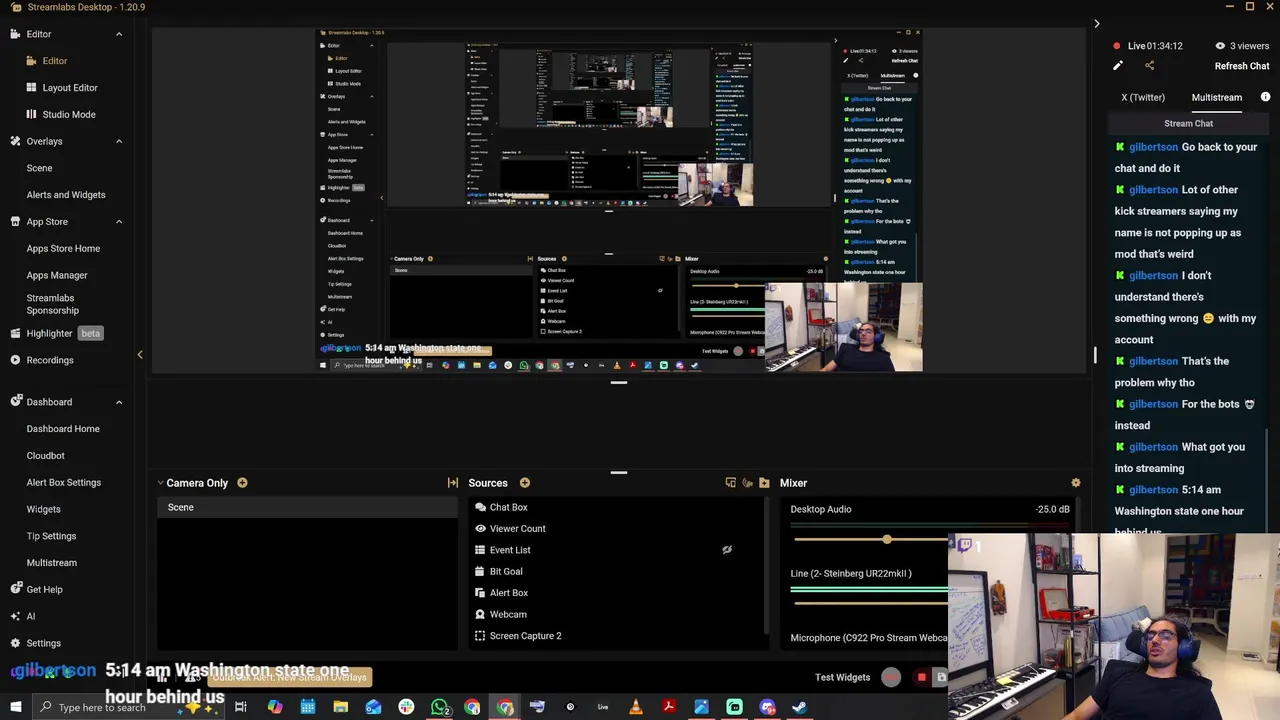The height and width of the screenshot is (720, 1280).
Task: Click the Chat Box source icon
Action: coord(480,507)
